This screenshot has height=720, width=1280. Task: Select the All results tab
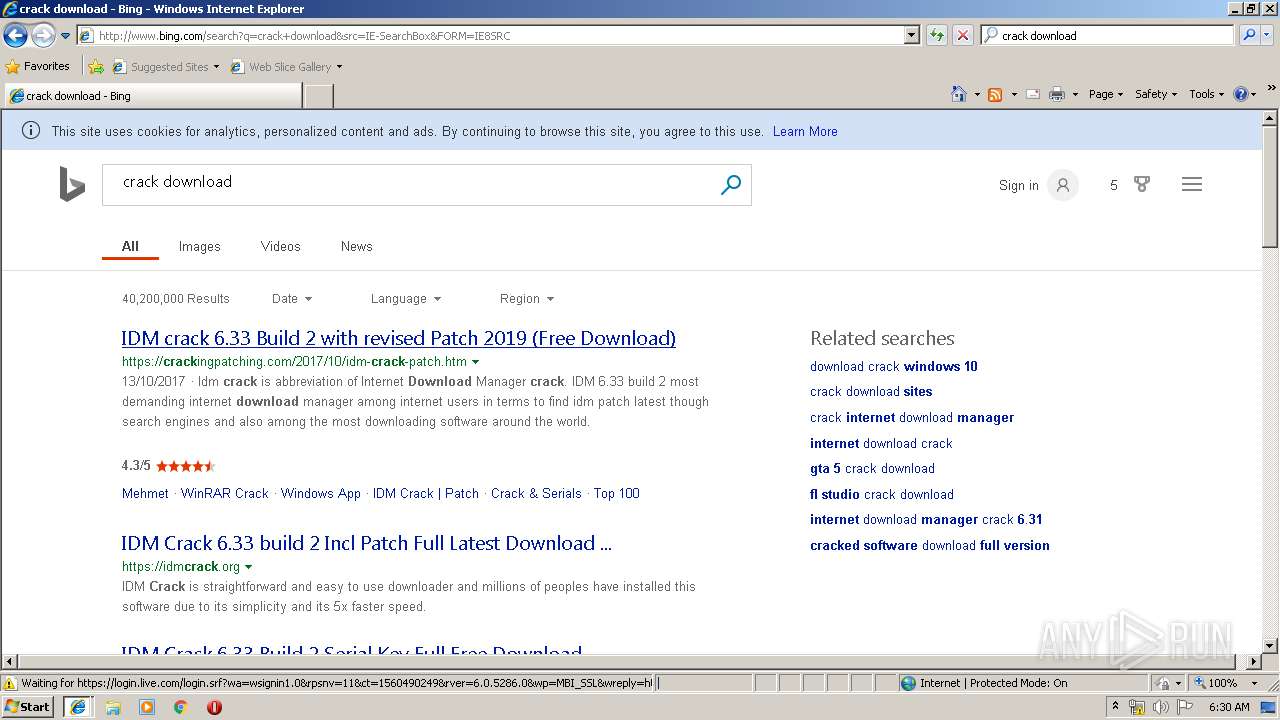130,246
